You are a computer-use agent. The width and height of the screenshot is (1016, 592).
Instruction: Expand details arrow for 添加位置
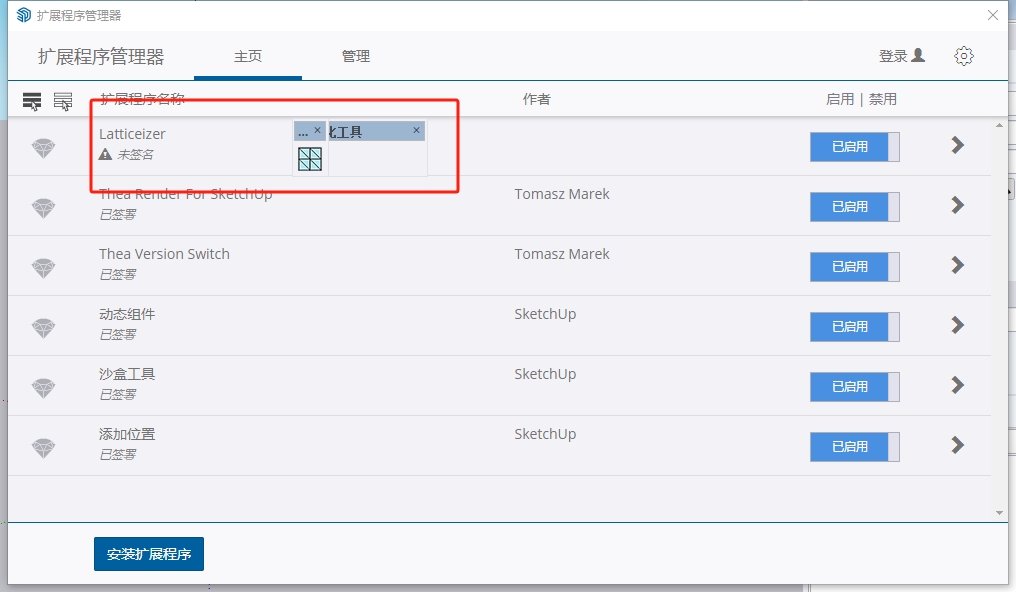pos(958,445)
